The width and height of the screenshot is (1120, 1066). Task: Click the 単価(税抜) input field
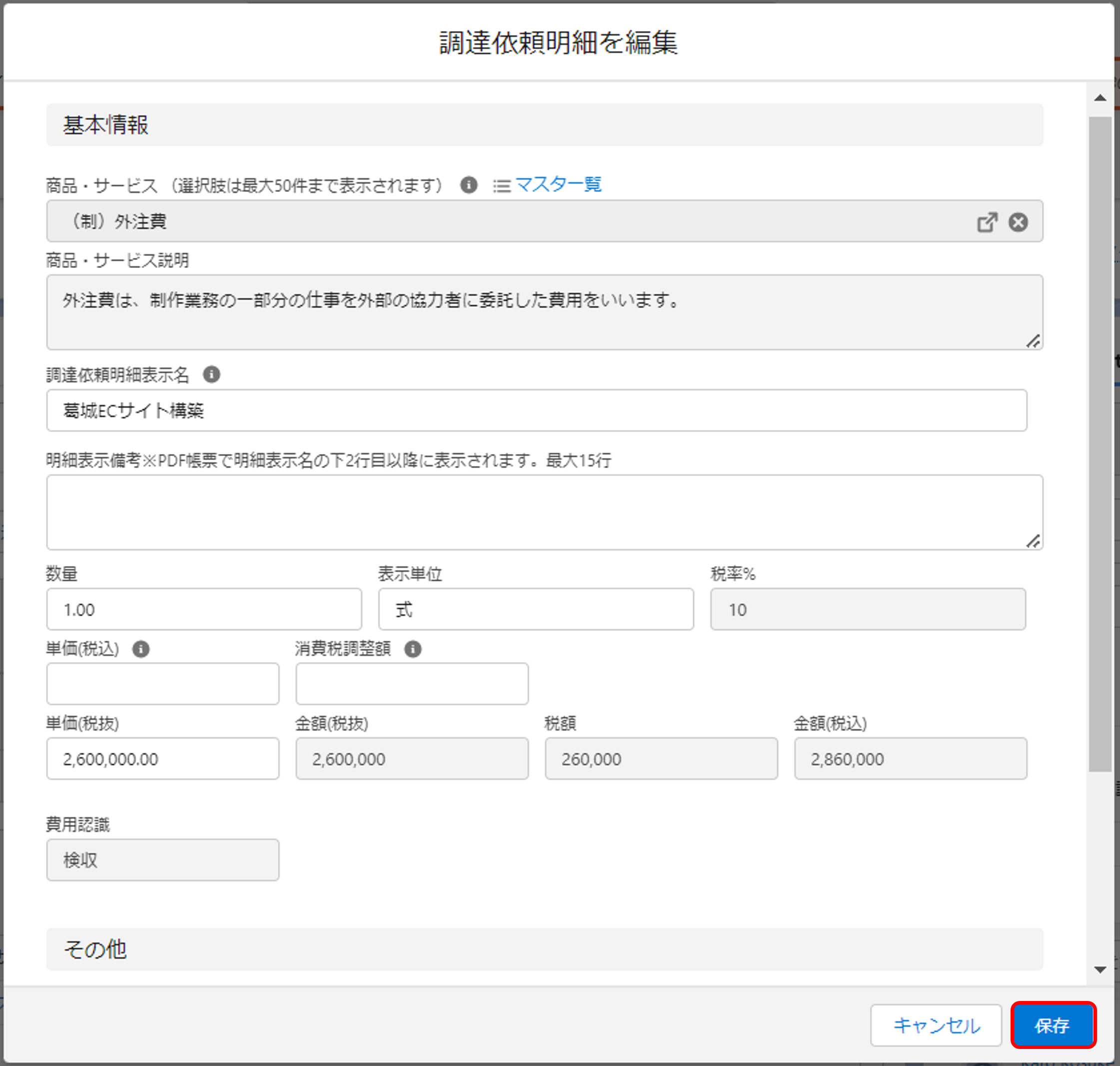point(162,758)
